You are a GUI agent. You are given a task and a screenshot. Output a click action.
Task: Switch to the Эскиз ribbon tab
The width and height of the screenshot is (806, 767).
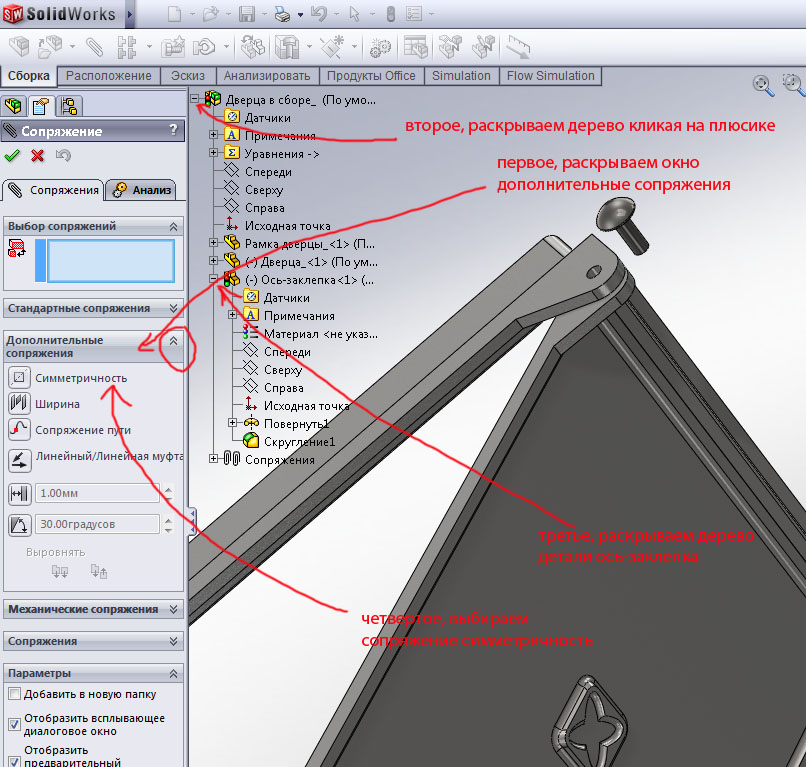[188, 76]
